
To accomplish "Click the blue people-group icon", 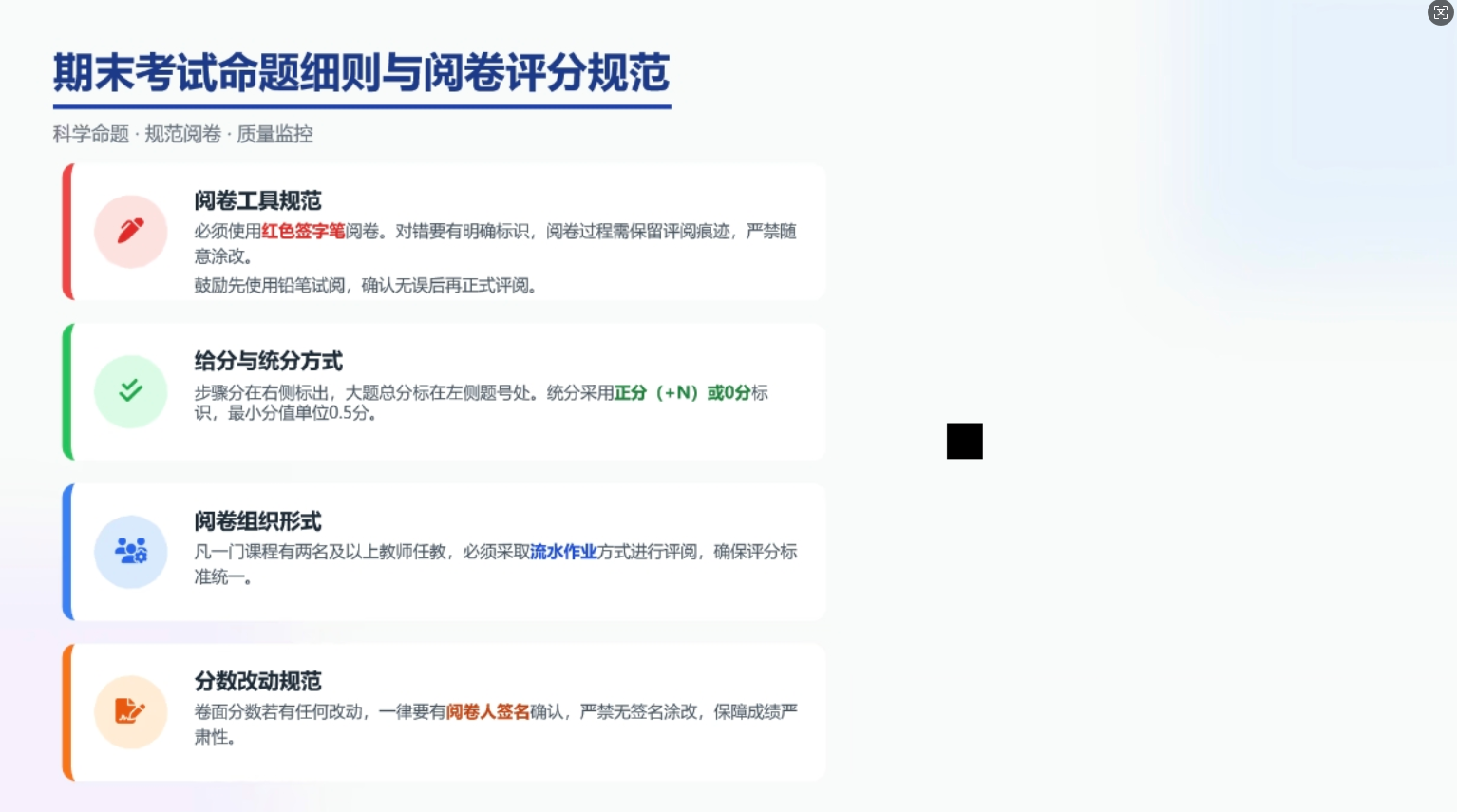I will [131, 551].
